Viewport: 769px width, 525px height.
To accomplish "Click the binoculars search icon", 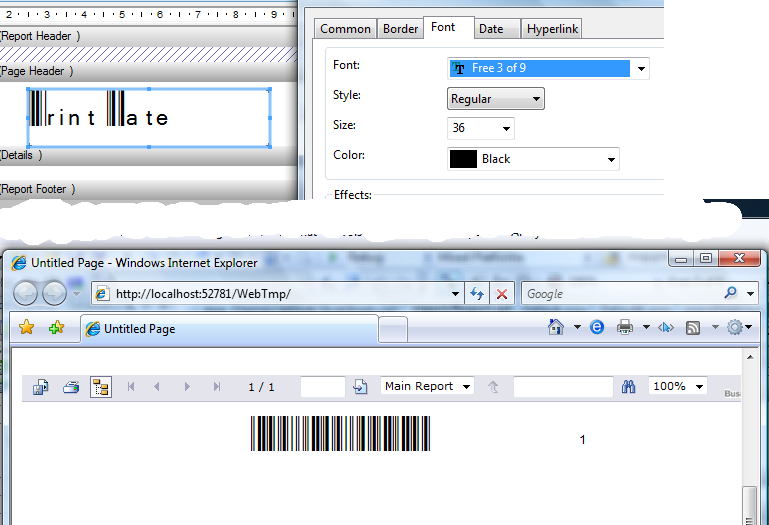I will click(628, 387).
